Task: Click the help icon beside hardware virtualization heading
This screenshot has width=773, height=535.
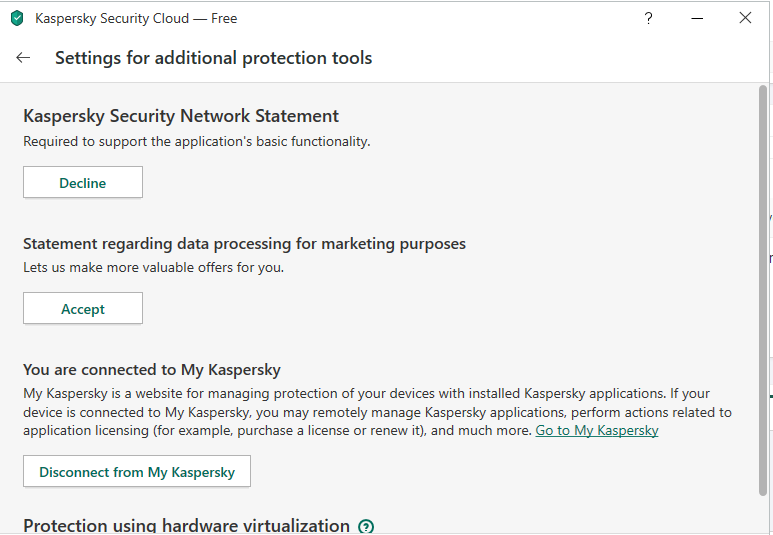Action: 366,526
